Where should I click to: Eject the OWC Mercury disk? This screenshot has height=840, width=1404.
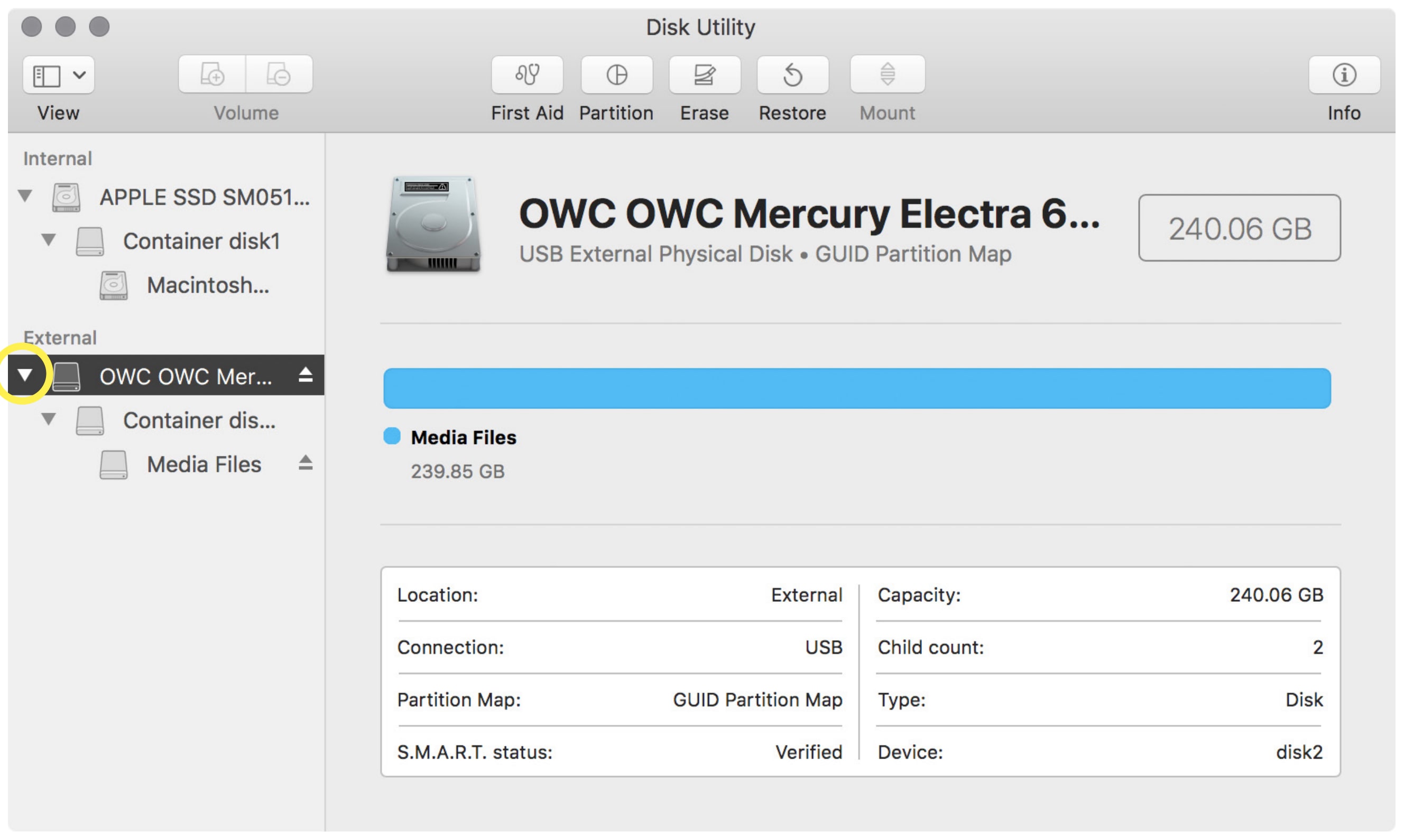click(x=305, y=375)
